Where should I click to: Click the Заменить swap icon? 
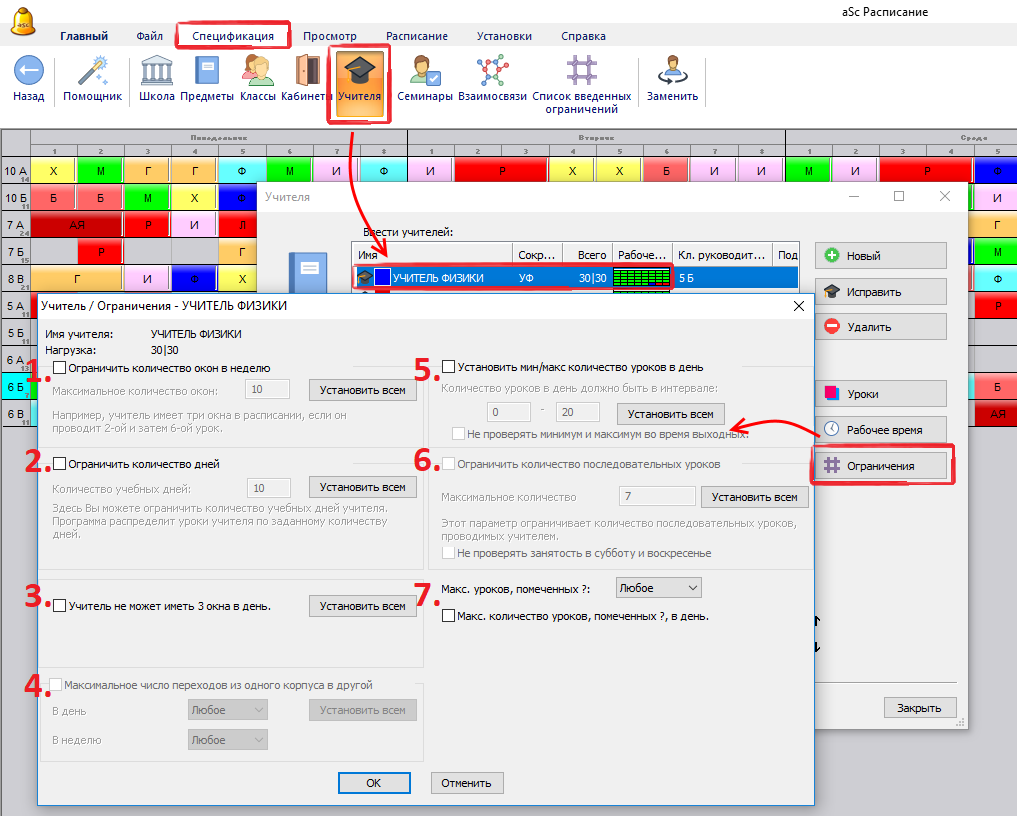point(672,72)
